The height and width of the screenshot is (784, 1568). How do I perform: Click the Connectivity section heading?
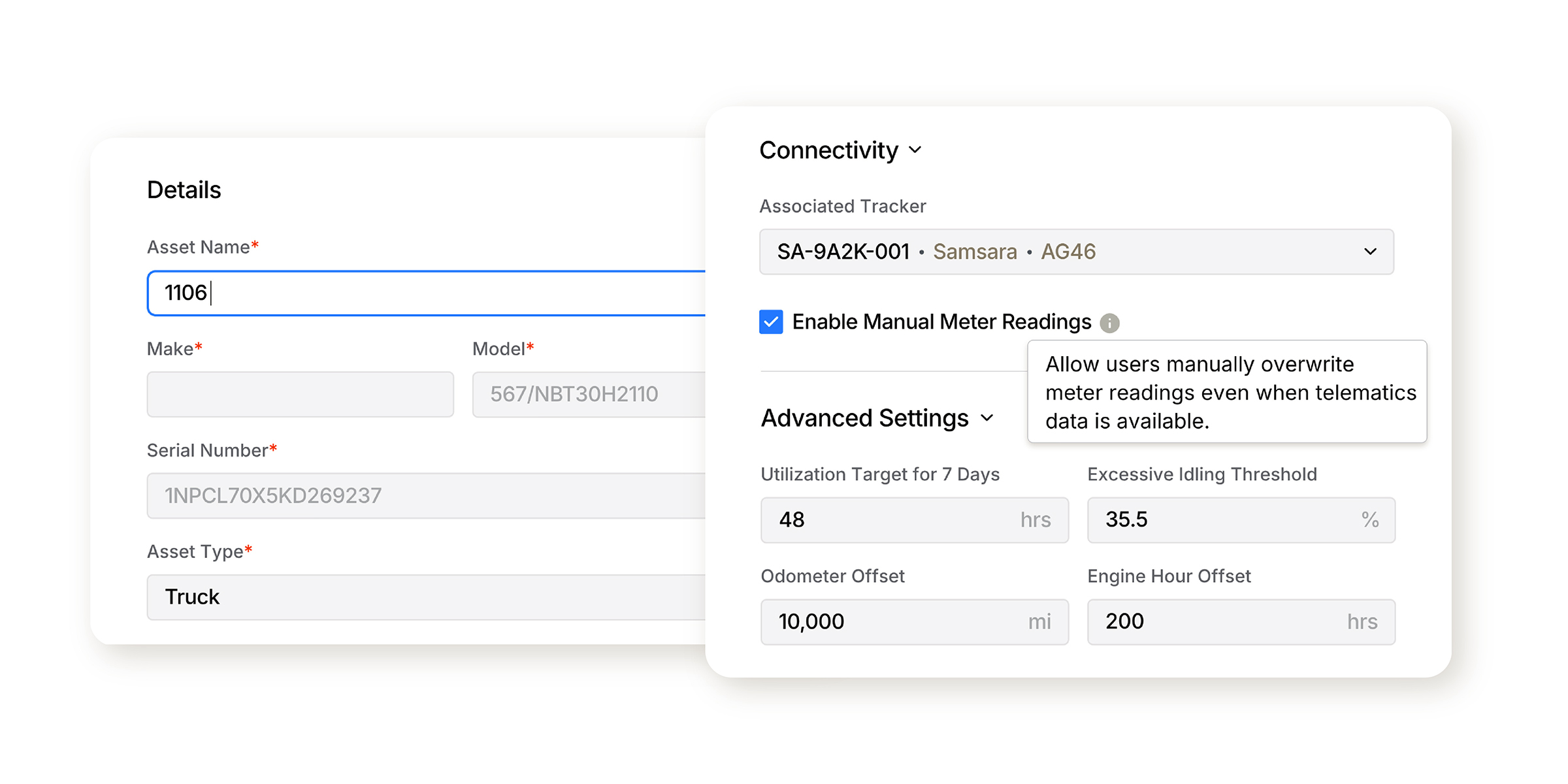click(828, 150)
